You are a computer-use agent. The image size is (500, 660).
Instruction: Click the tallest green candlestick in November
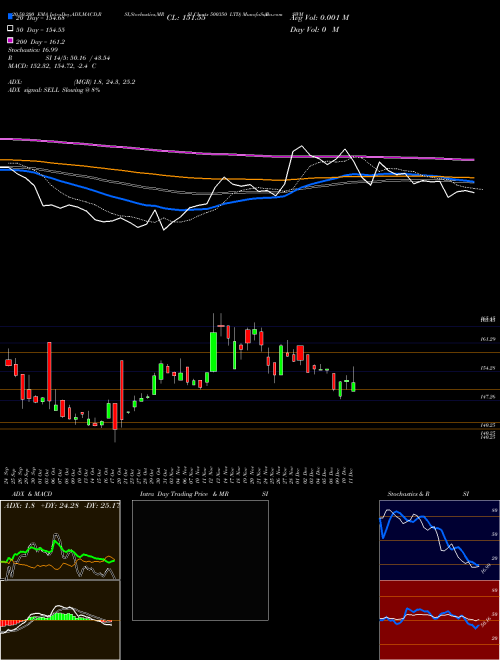pos(213,352)
